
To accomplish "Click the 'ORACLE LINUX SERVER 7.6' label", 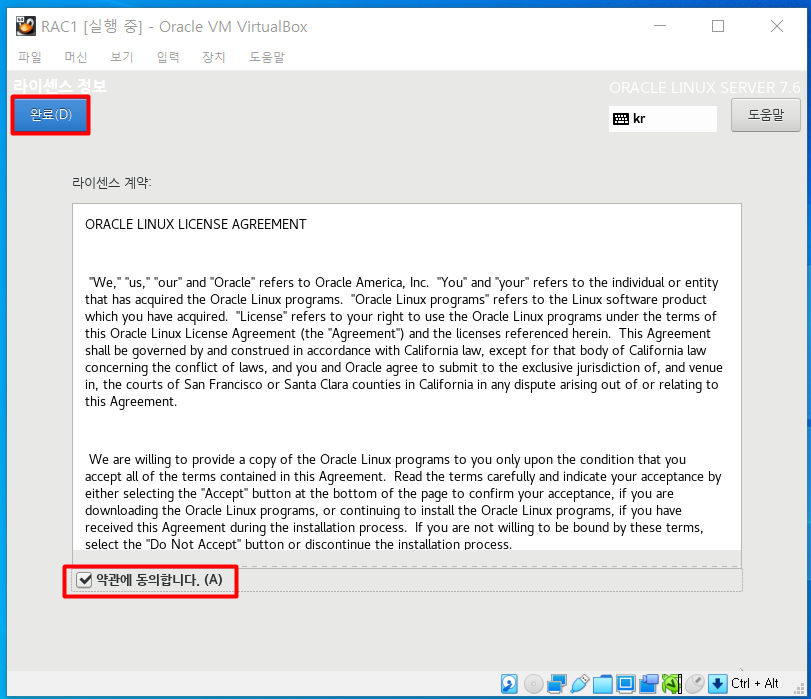I will [704, 88].
